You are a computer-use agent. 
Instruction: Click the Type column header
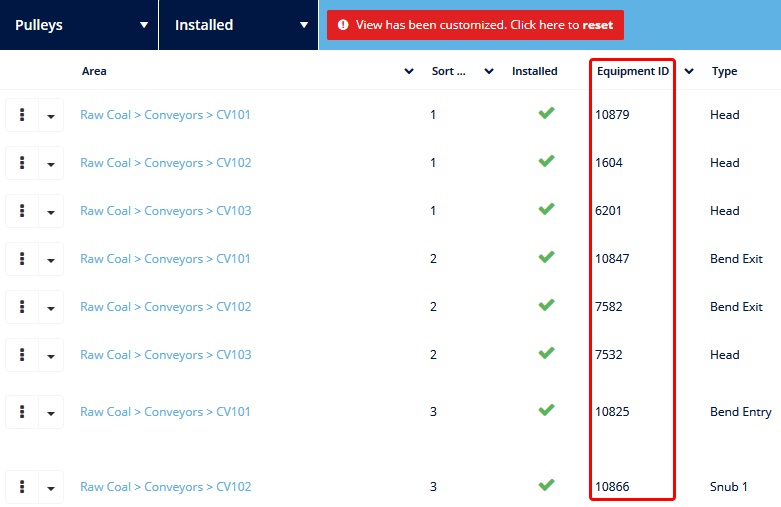[x=724, y=71]
